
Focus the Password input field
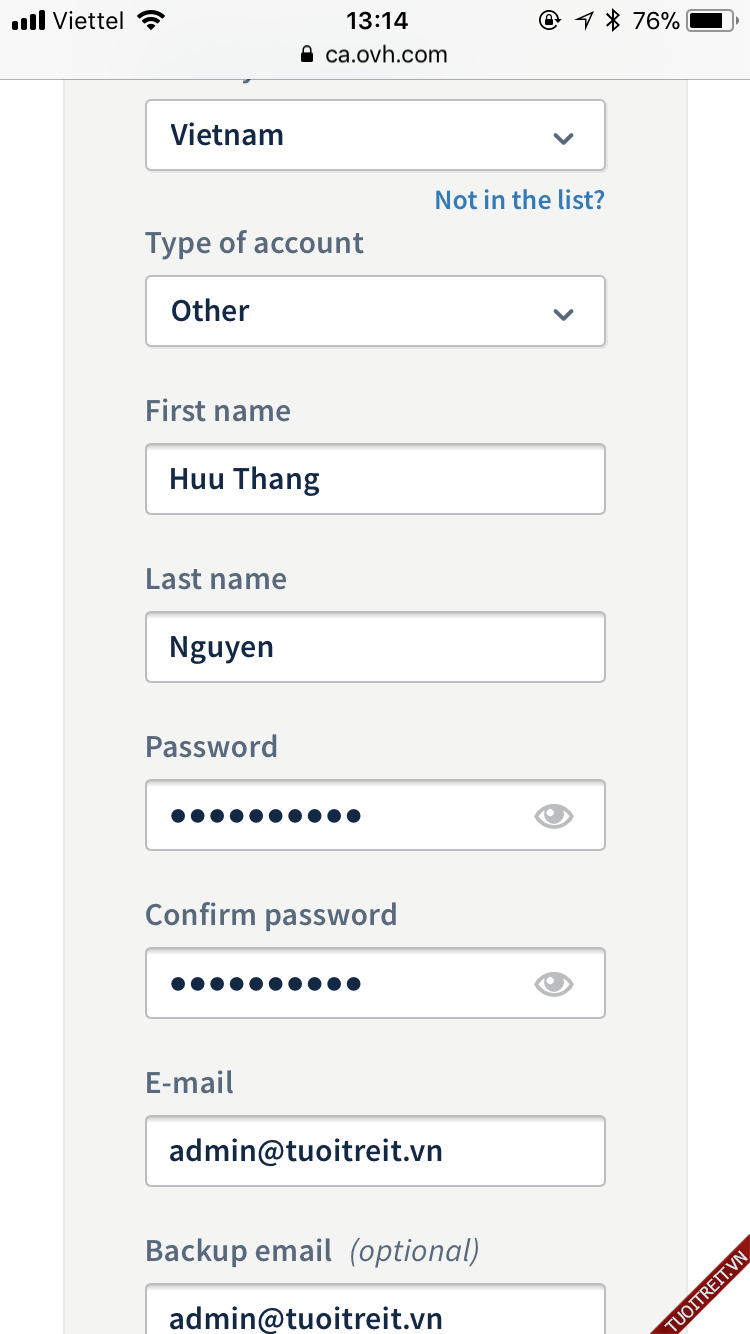point(340,815)
